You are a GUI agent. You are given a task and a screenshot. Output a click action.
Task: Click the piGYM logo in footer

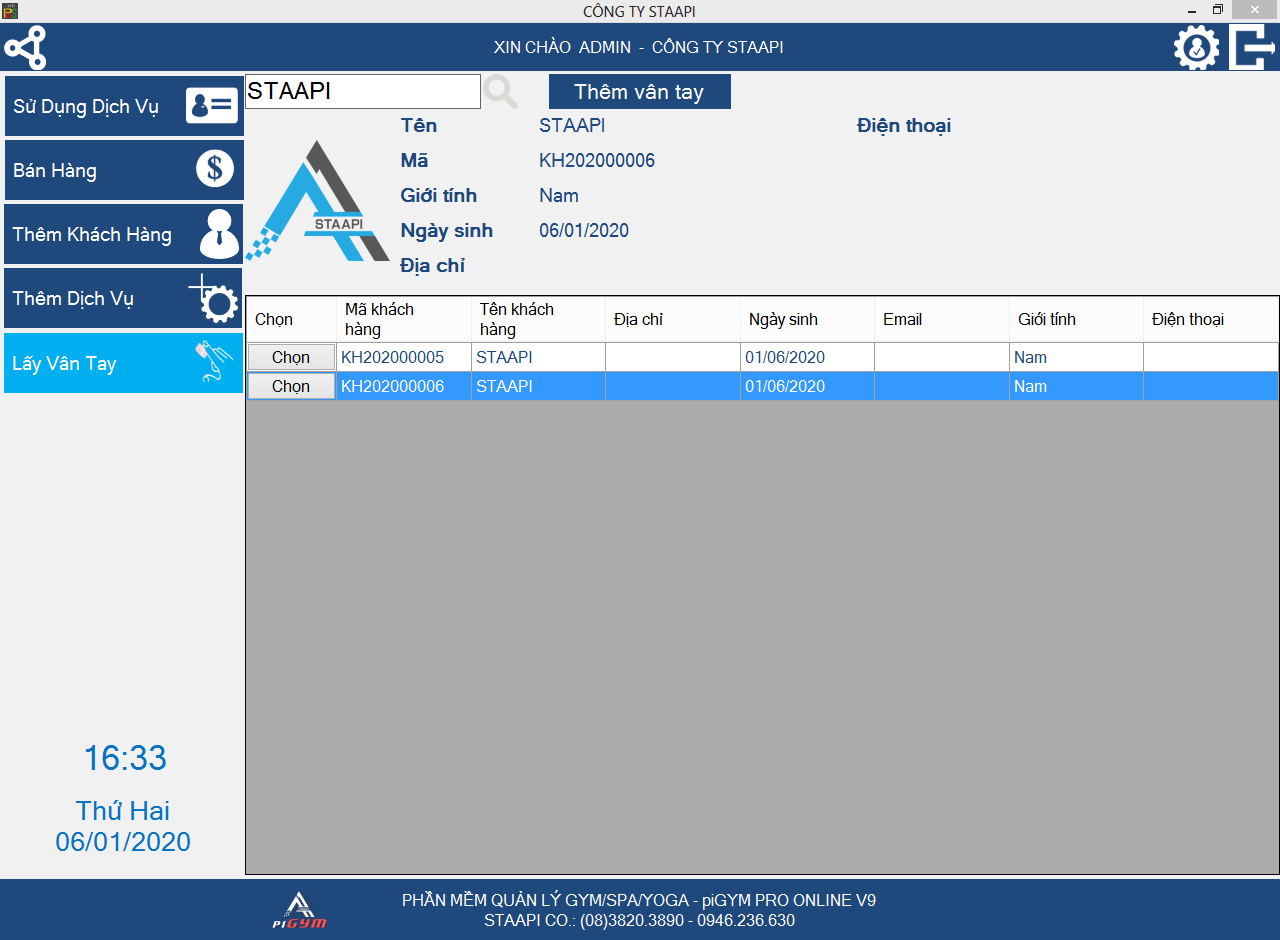pyautogui.click(x=299, y=910)
